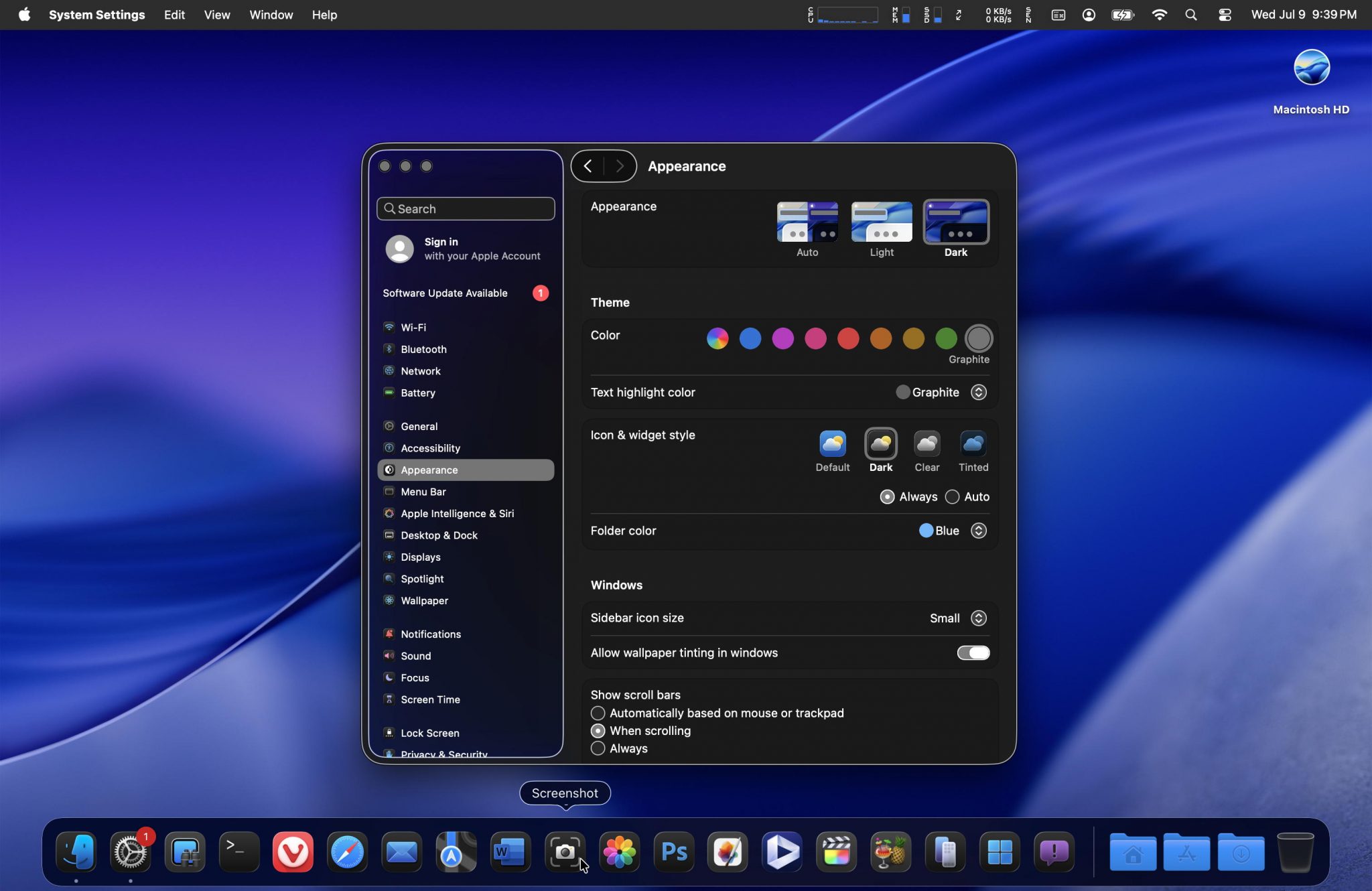Open Text highlight color dropdown
The image size is (1372, 891).
click(x=978, y=393)
